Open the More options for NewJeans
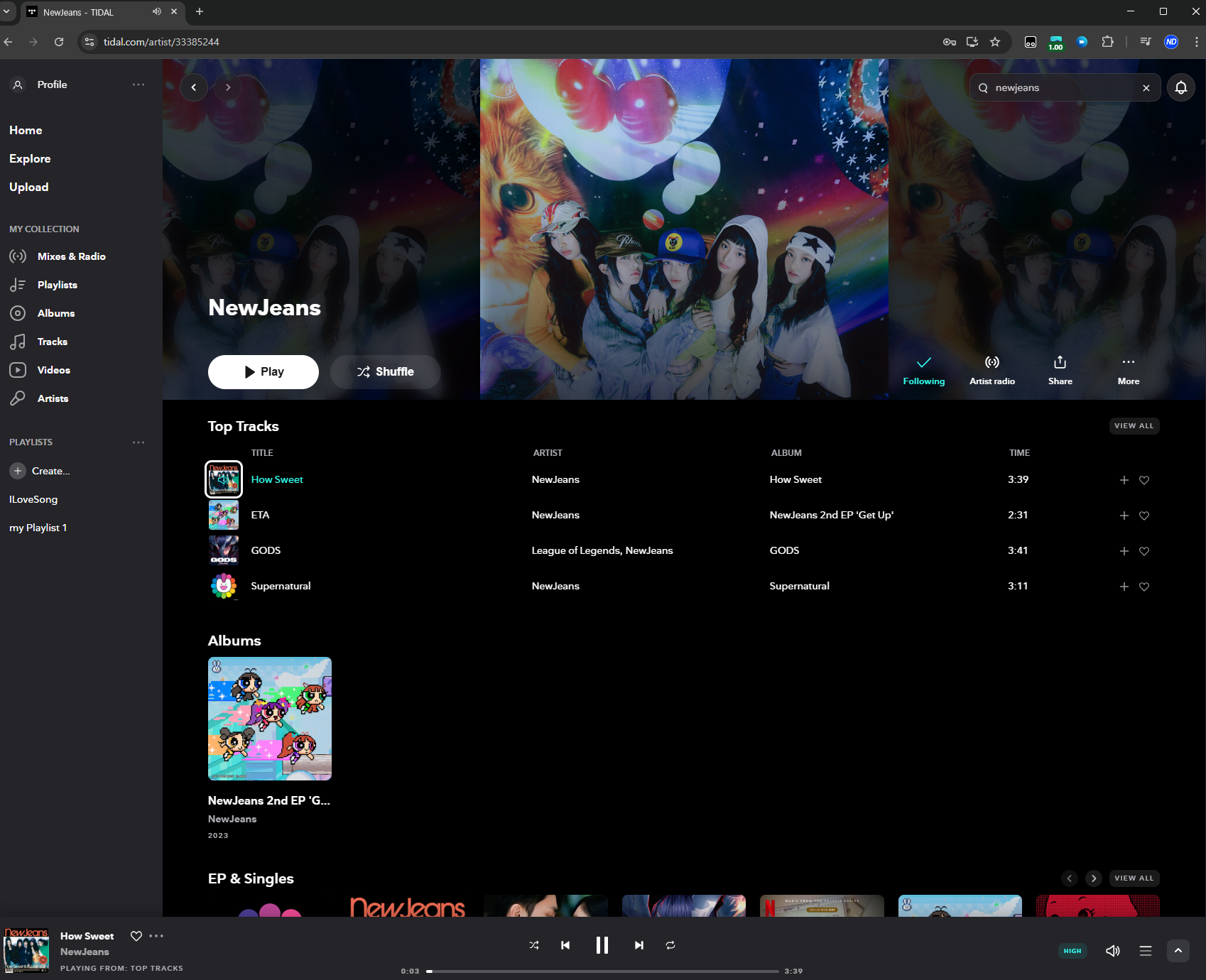Viewport: 1206px width, 980px height. click(1128, 371)
